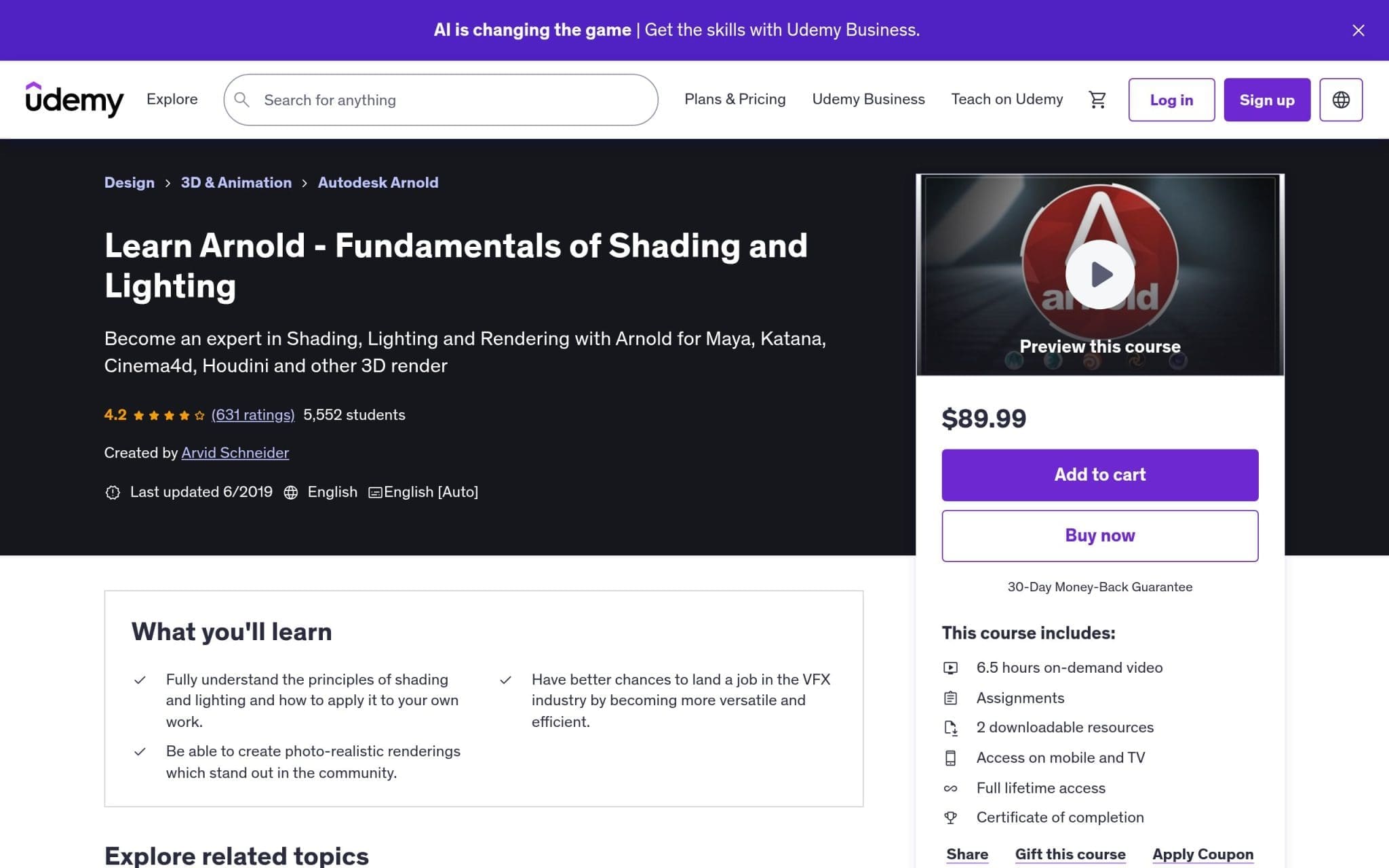Navigate to Autodesk Arnold breadcrumb
Image resolution: width=1389 pixels, height=868 pixels.
pyautogui.click(x=378, y=182)
